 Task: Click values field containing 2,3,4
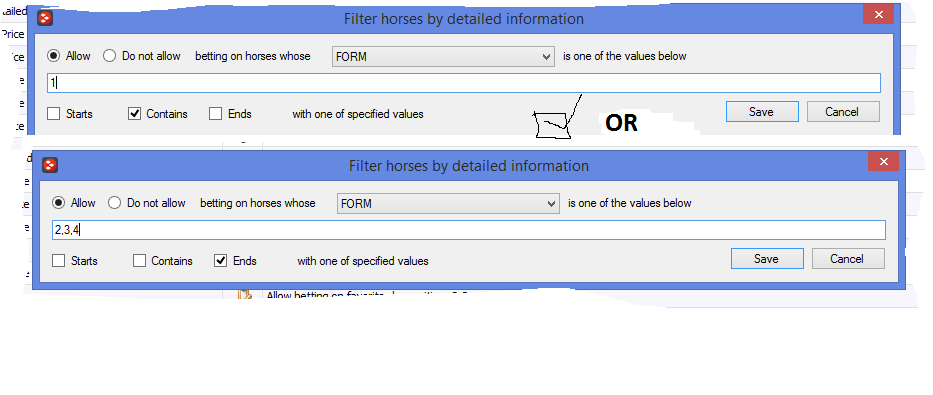point(468,230)
